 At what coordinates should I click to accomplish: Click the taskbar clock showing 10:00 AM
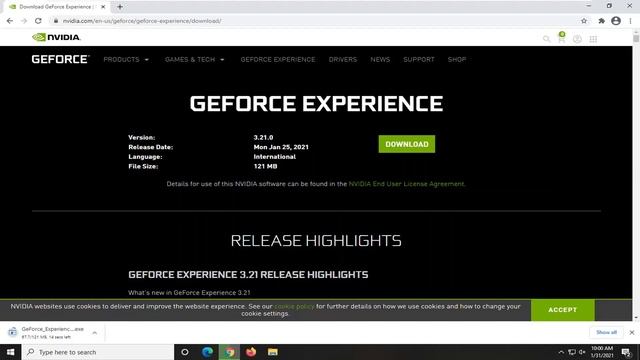pyautogui.click(x=602, y=352)
